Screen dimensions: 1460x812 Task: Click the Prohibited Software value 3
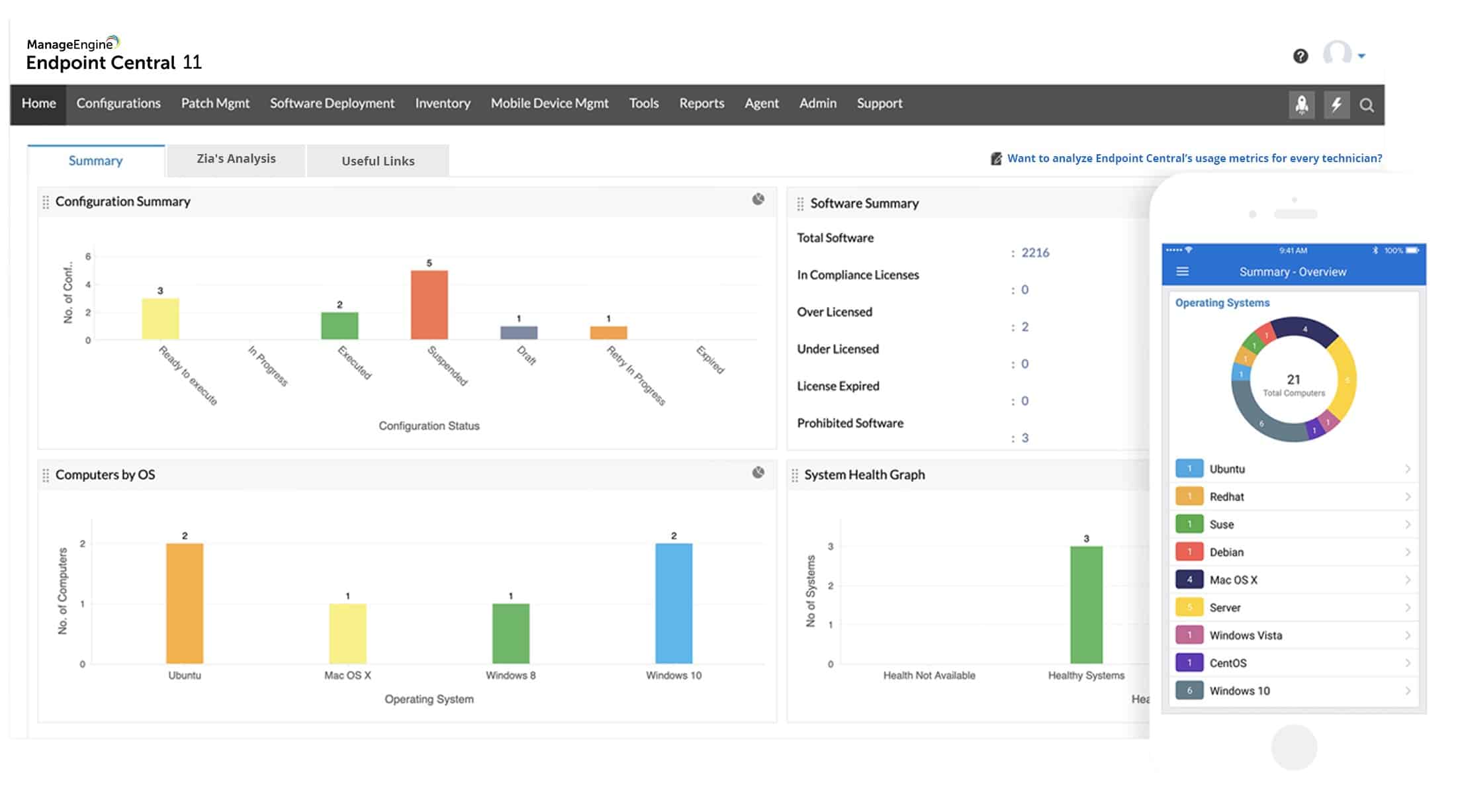point(1025,438)
